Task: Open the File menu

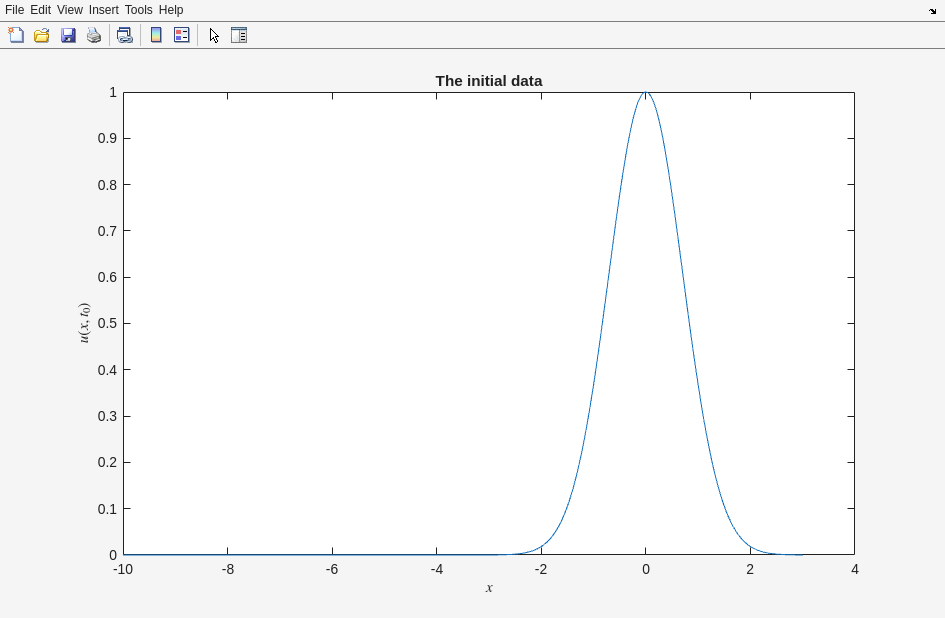Action: tap(14, 10)
